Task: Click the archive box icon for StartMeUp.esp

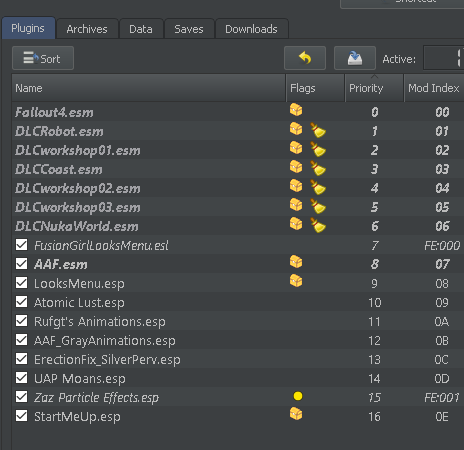Action: (296, 414)
